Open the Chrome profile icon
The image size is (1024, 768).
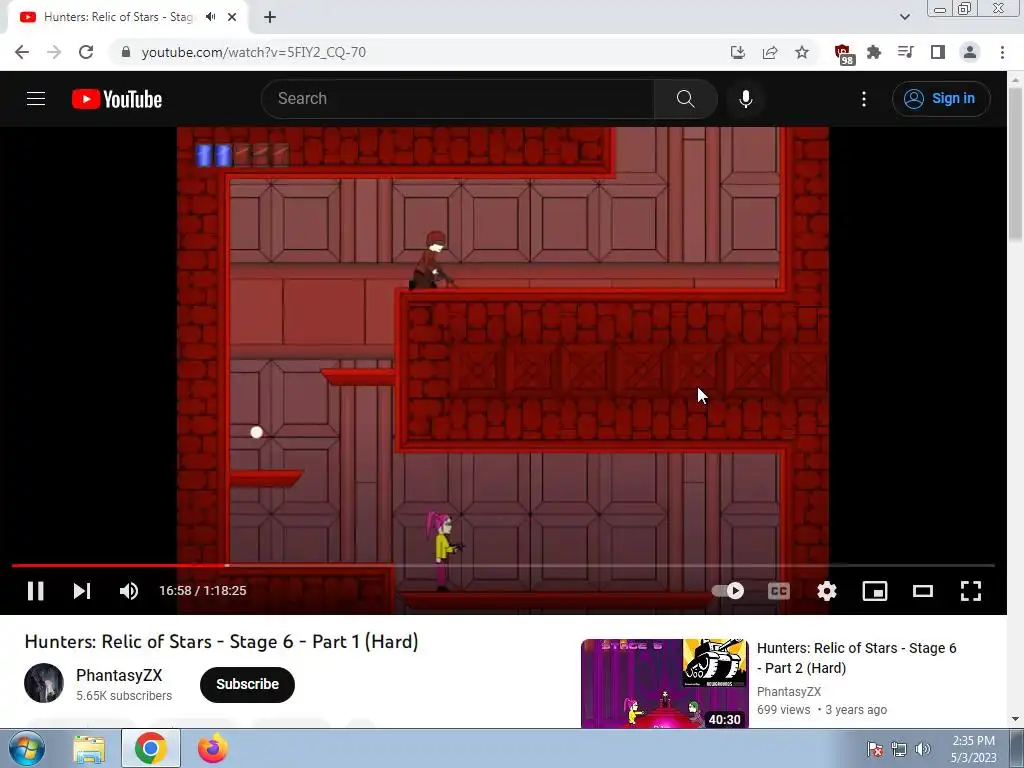tap(970, 52)
